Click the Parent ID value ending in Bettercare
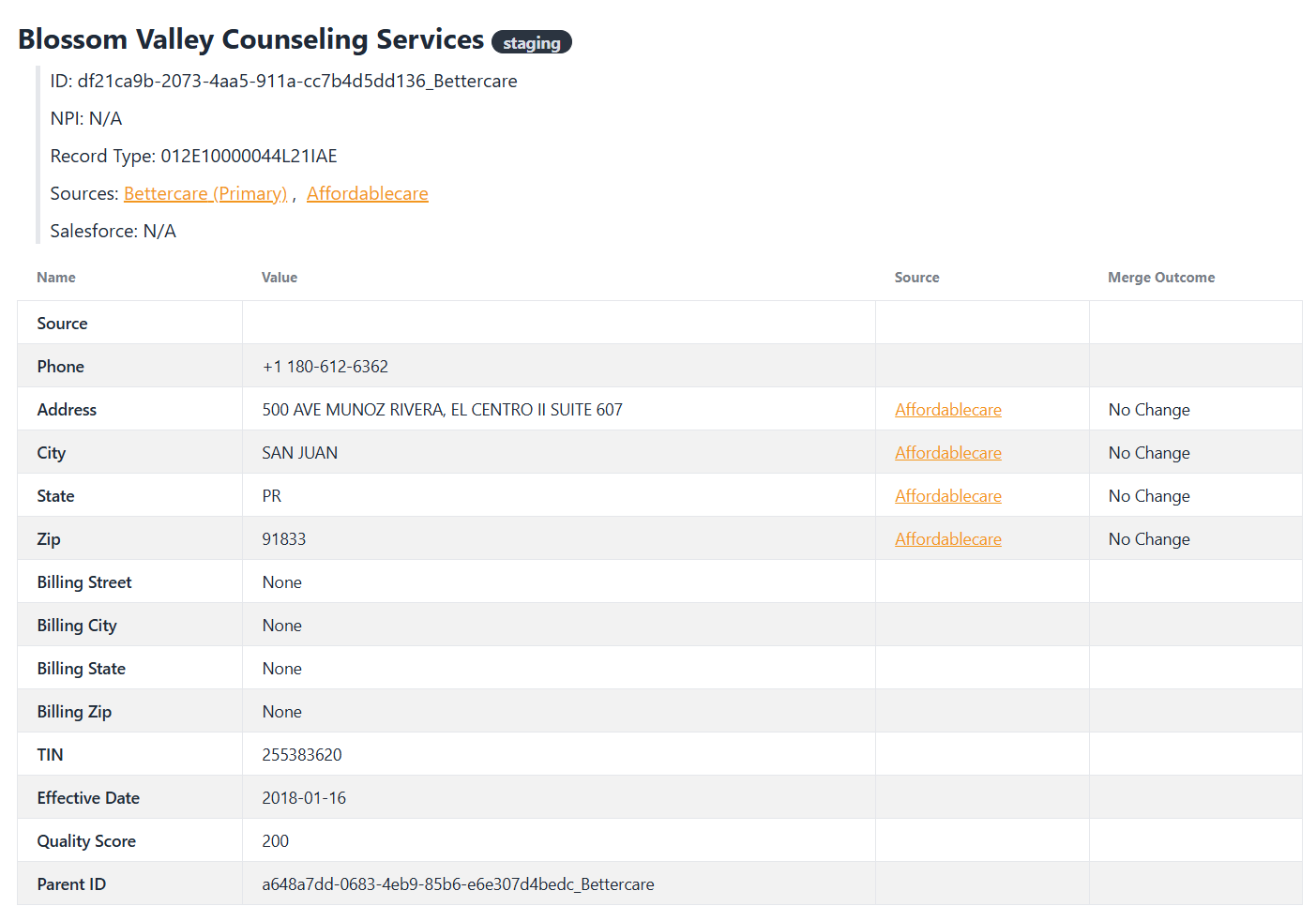1316x921 pixels. [x=458, y=884]
